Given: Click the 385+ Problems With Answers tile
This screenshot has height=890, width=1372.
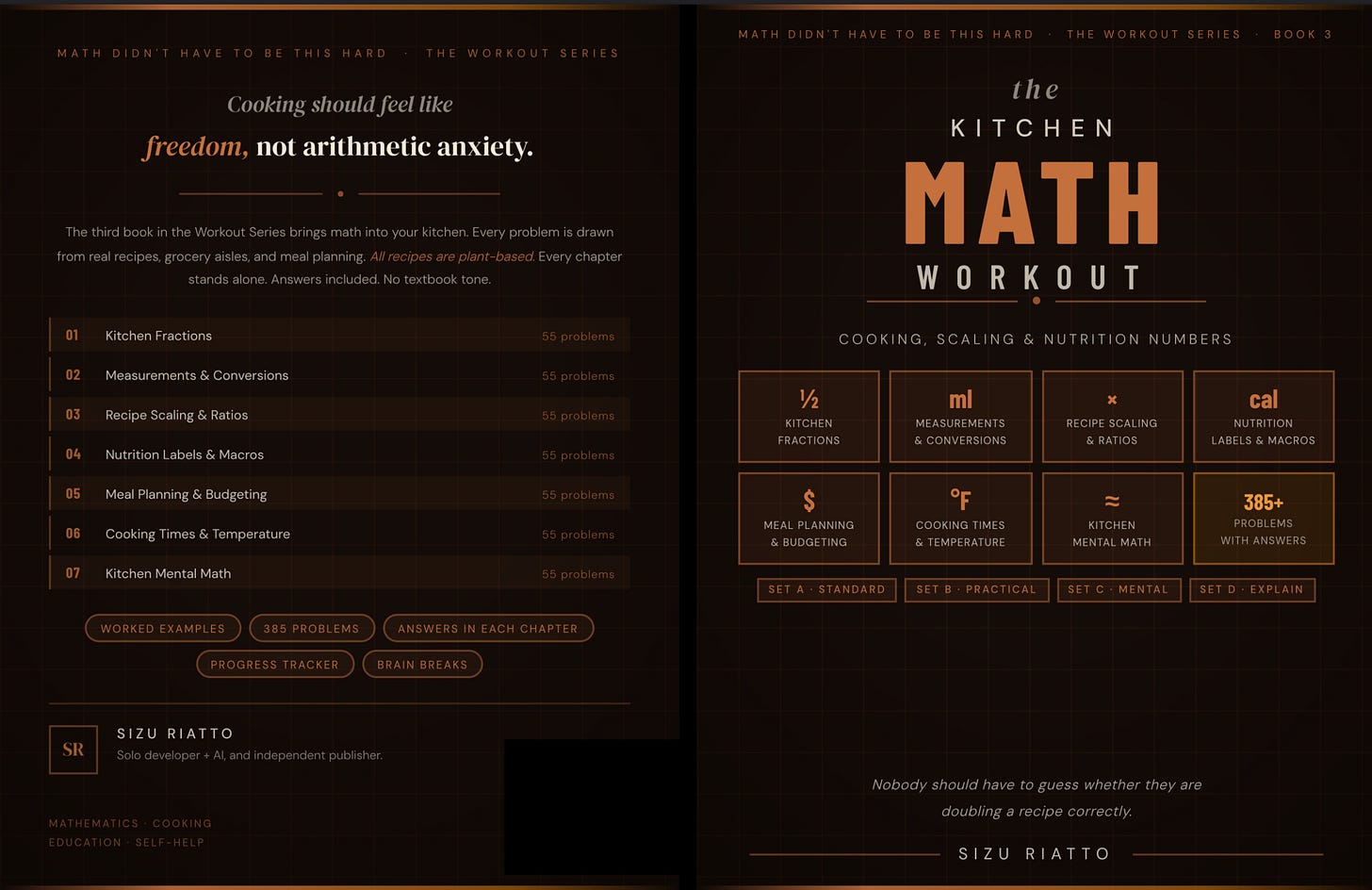Looking at the screenshot, I should [1264, 519].
